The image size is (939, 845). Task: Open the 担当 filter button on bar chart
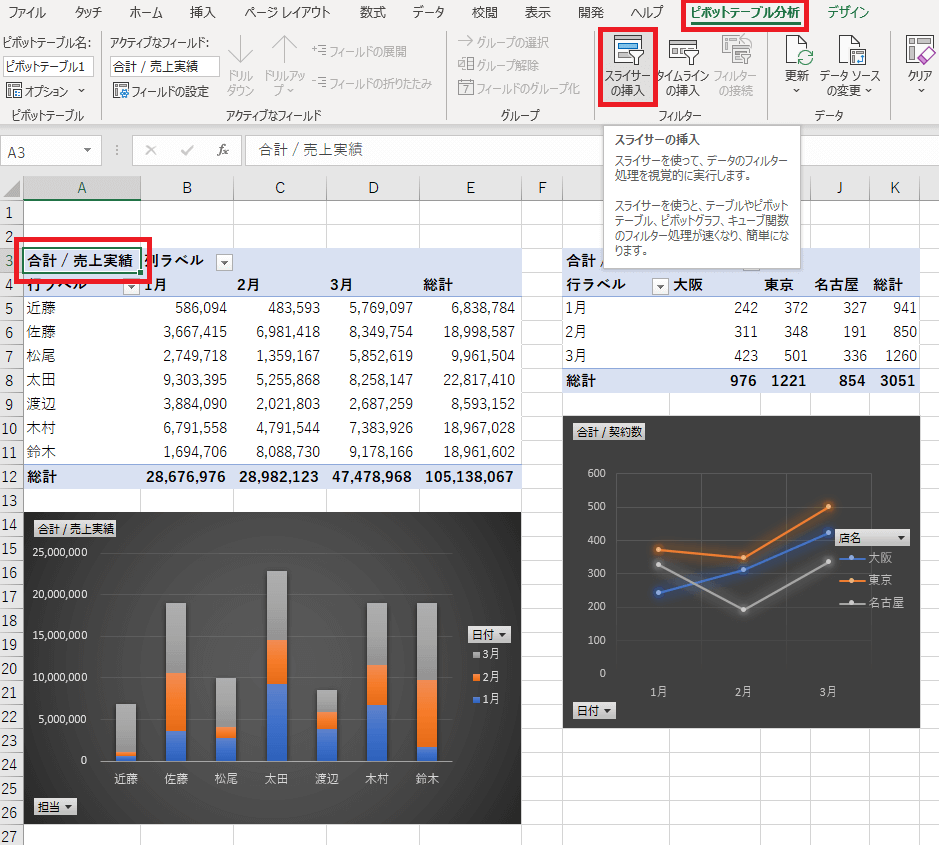(x=55, y=807)
